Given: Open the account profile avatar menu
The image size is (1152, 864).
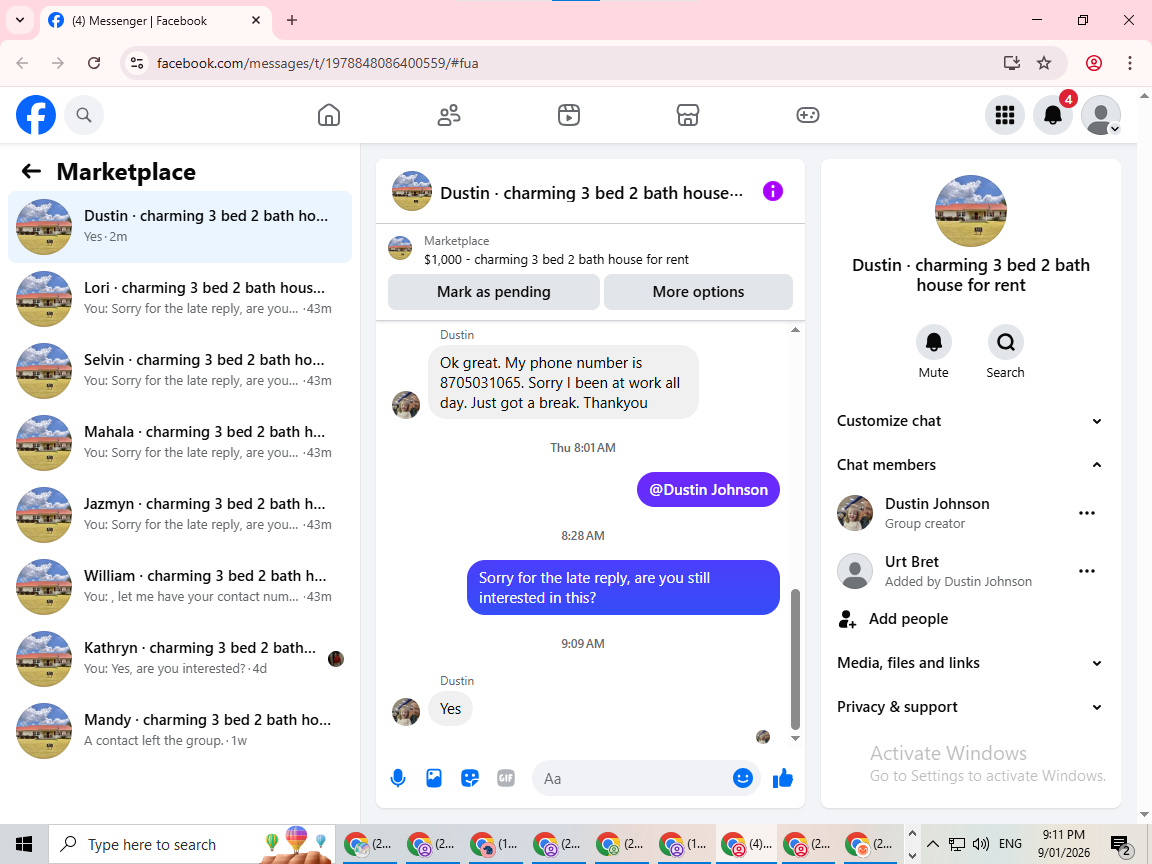Looking at the screenshot, I should 1101,115.
